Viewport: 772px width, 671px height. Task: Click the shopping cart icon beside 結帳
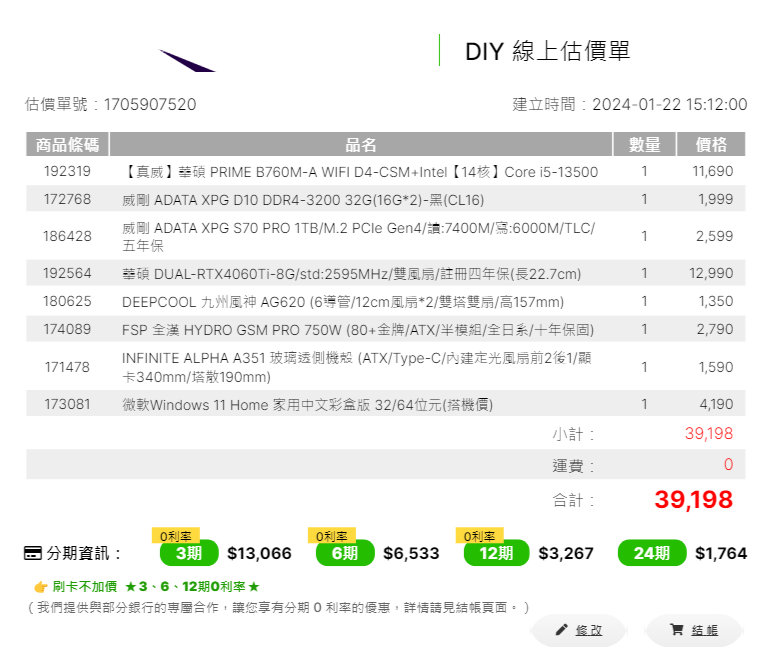point(676,630)
